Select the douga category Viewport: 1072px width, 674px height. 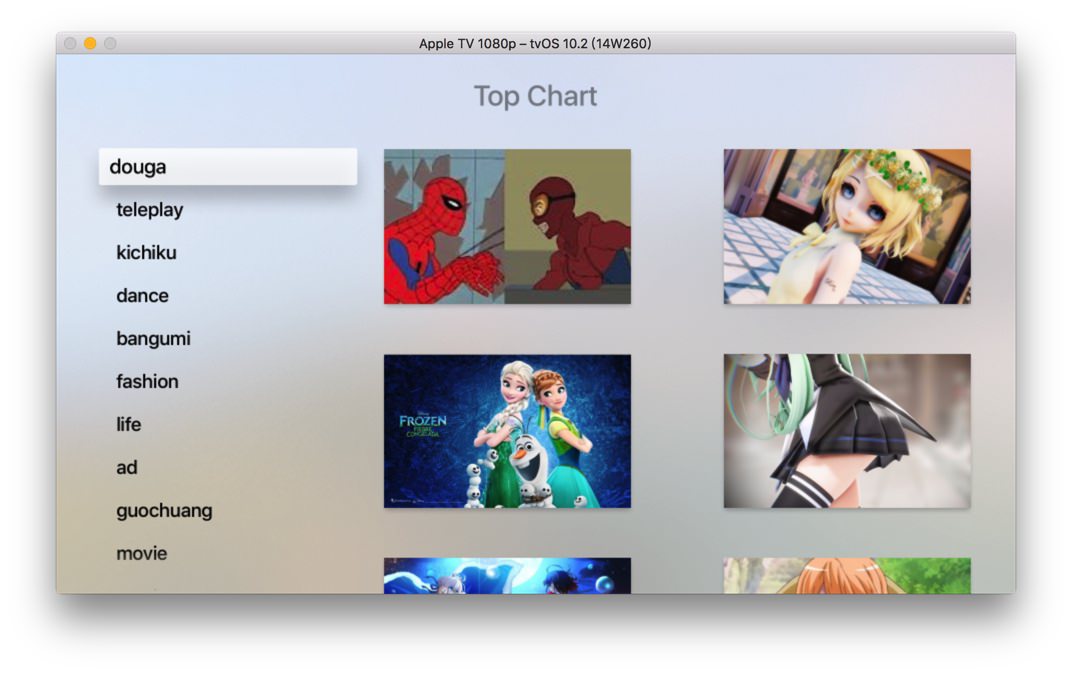point(228,167)
